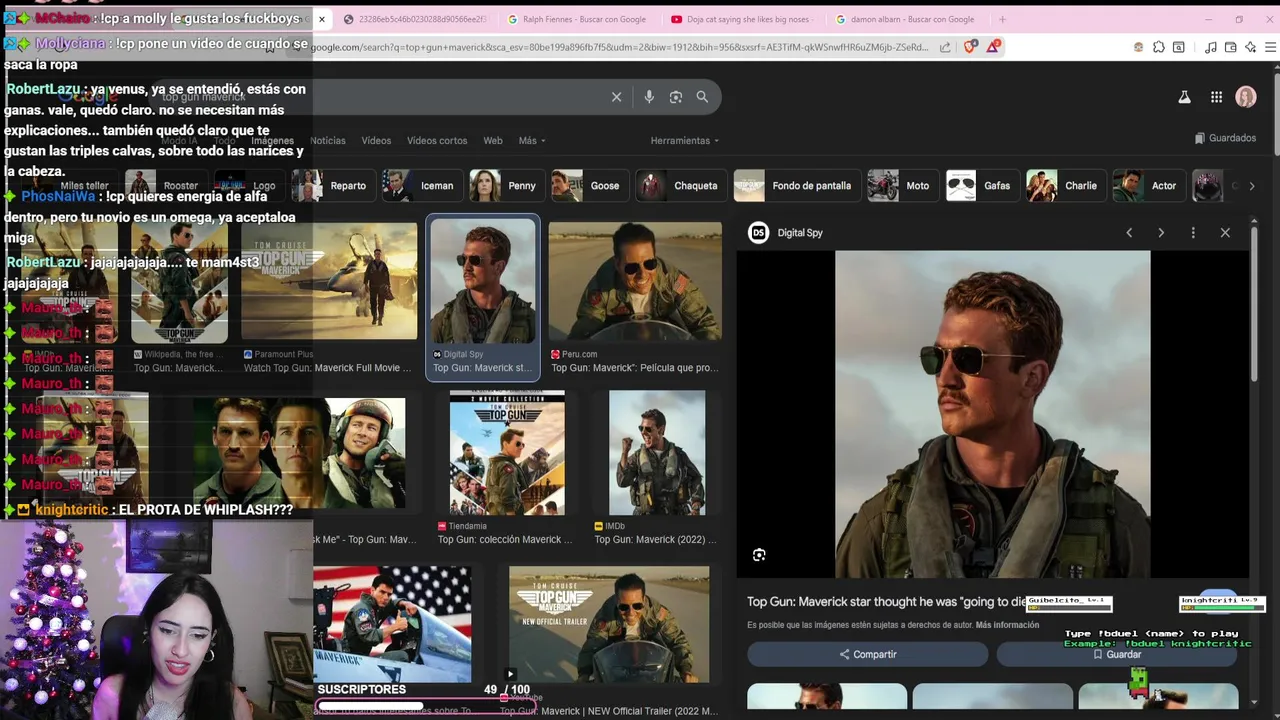Screen dimensions: 1280x720
Task: Open the Peru.com motorcycle image result
Action: [x=635, y=282]
